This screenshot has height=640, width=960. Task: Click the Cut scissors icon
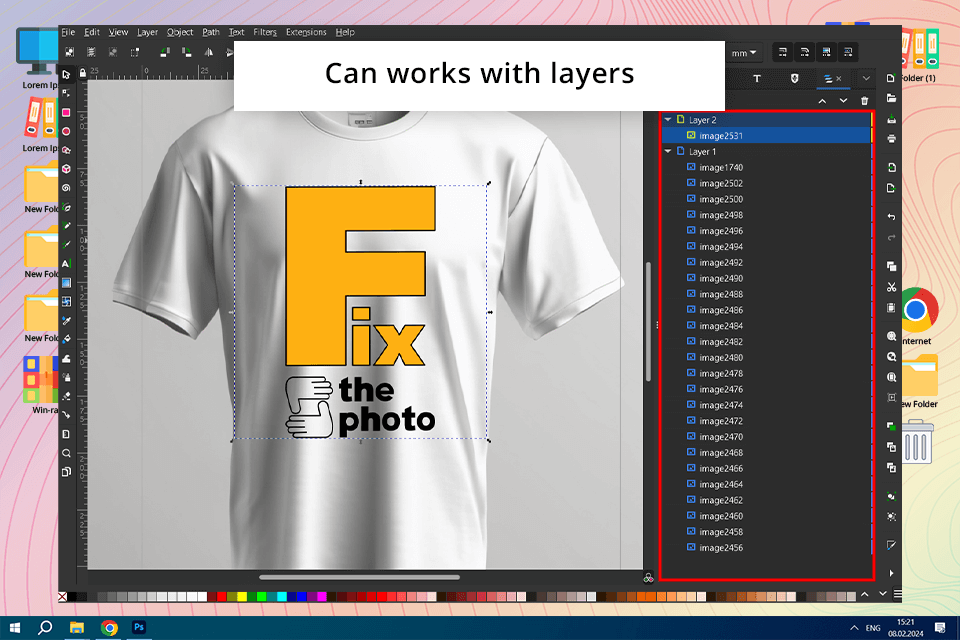[891, 287]
